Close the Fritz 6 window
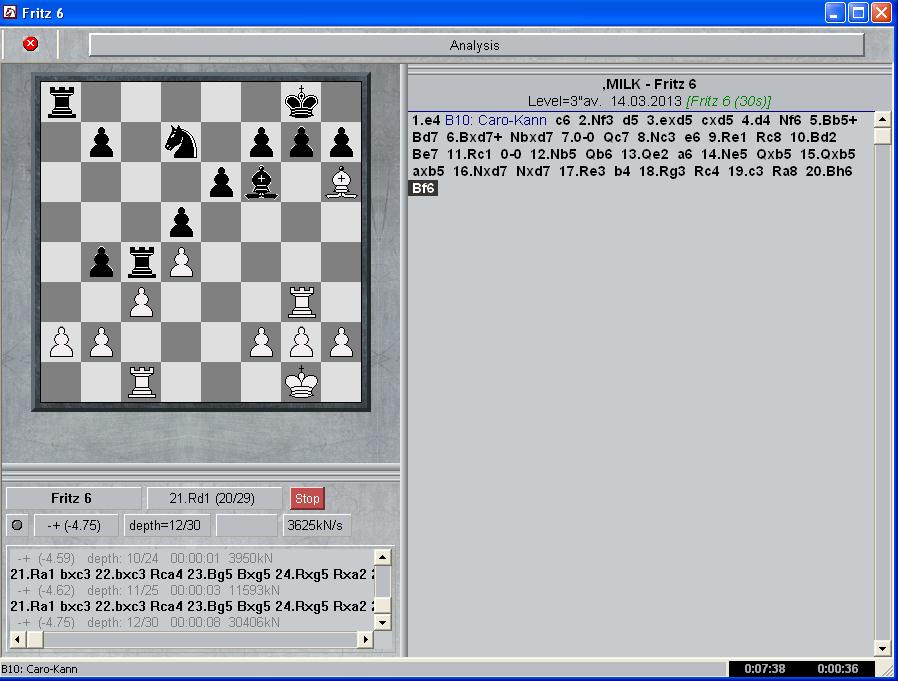This screenshot has height=681, width=898. 881,13
